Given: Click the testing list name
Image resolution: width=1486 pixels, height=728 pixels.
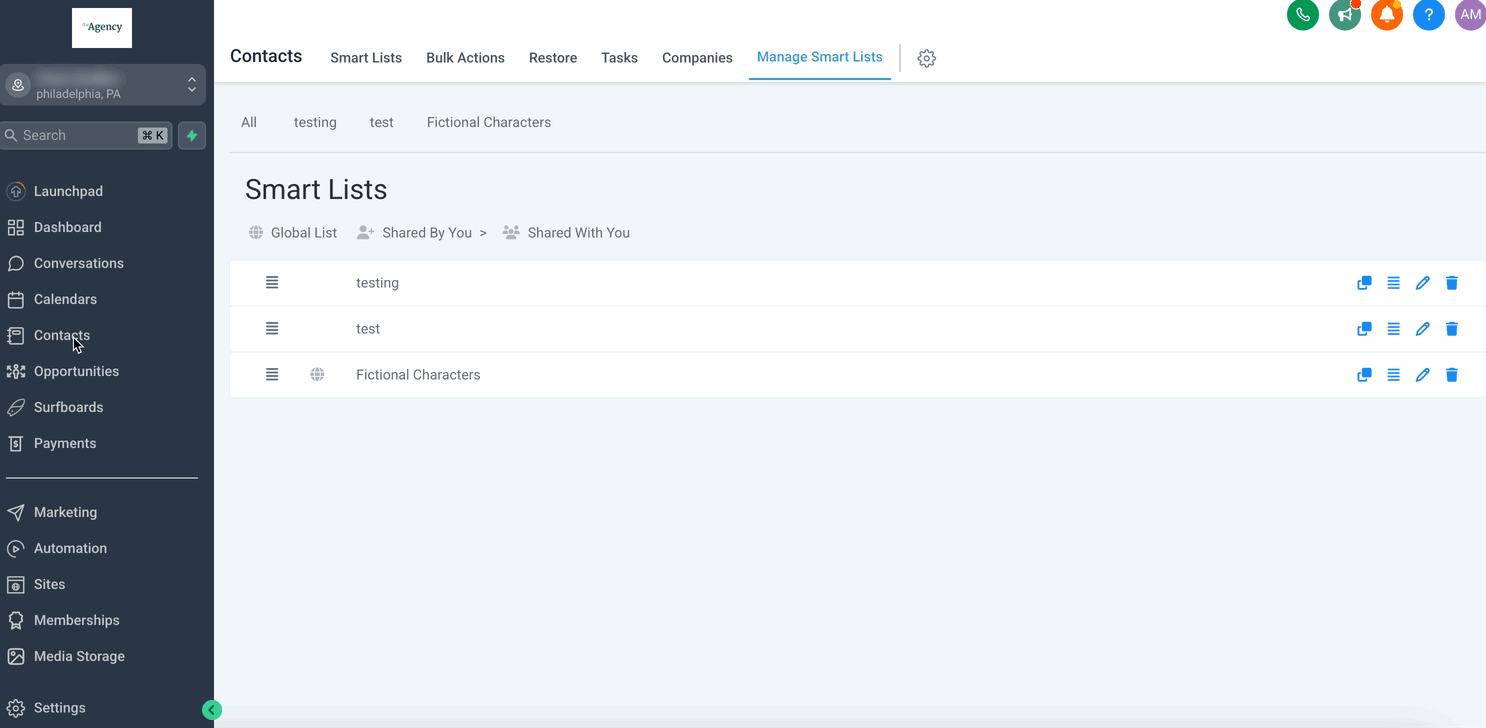Looking at the screenshot, I should (377, 283).
